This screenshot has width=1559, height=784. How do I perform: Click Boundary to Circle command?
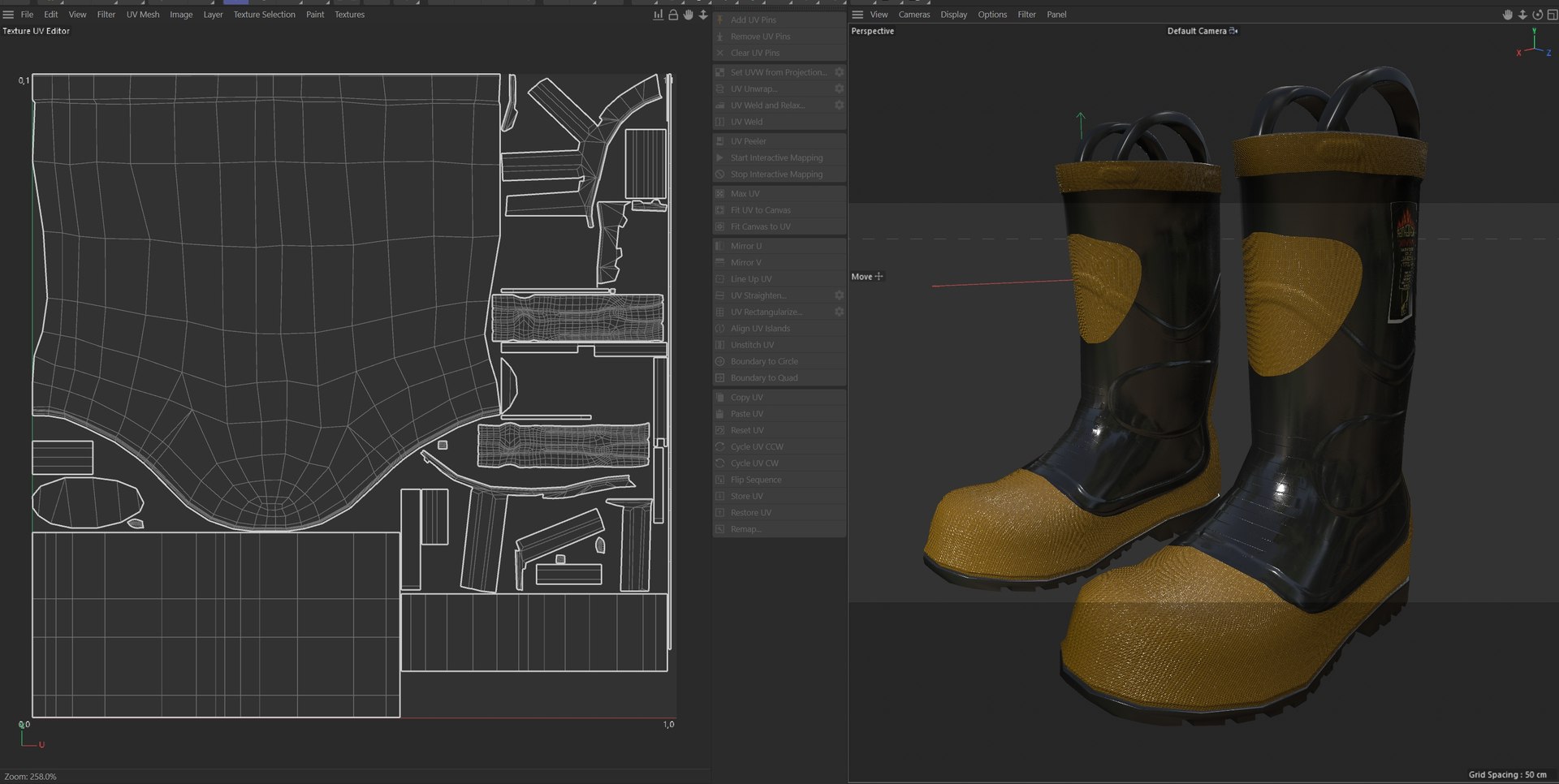[779, 361]
